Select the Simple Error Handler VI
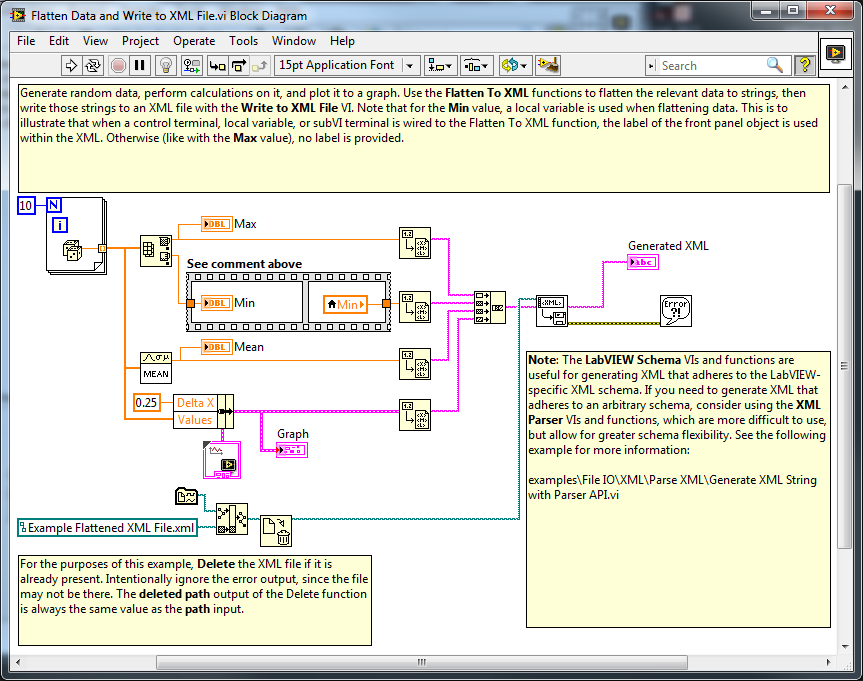The image size is (863, 681). [x=676, y=310]
